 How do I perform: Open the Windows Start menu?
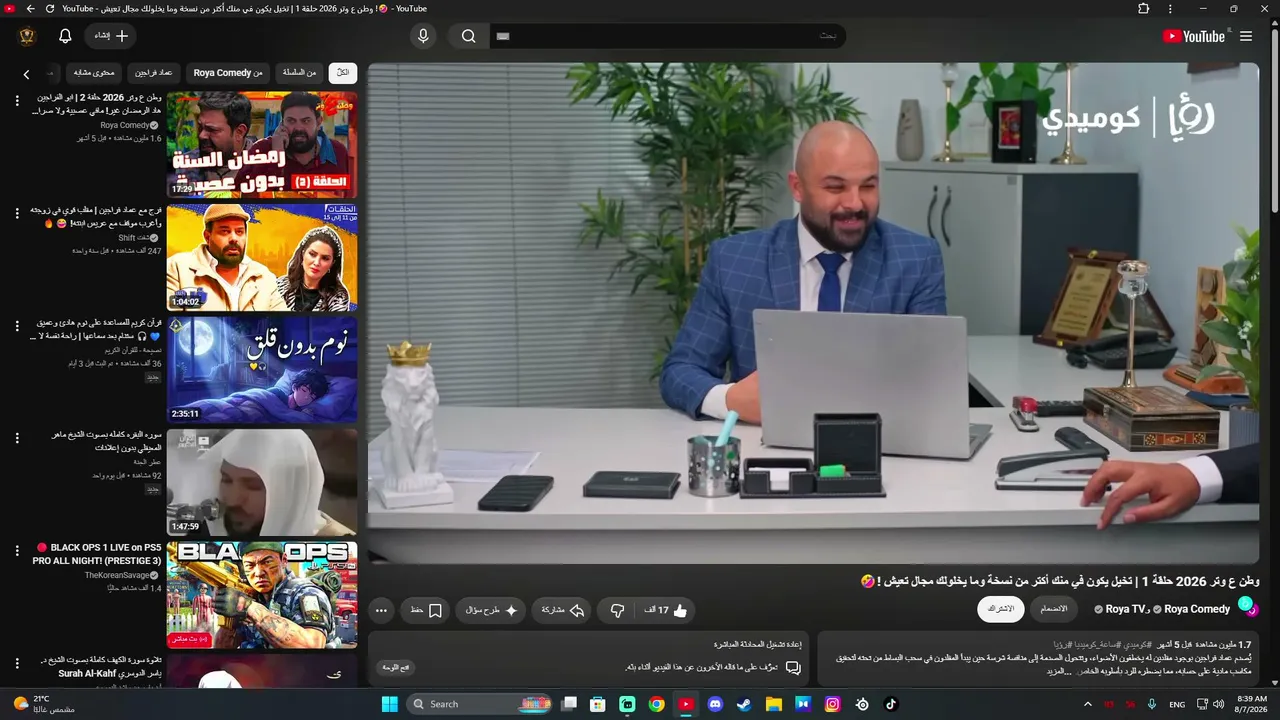(x=390, y=704)
